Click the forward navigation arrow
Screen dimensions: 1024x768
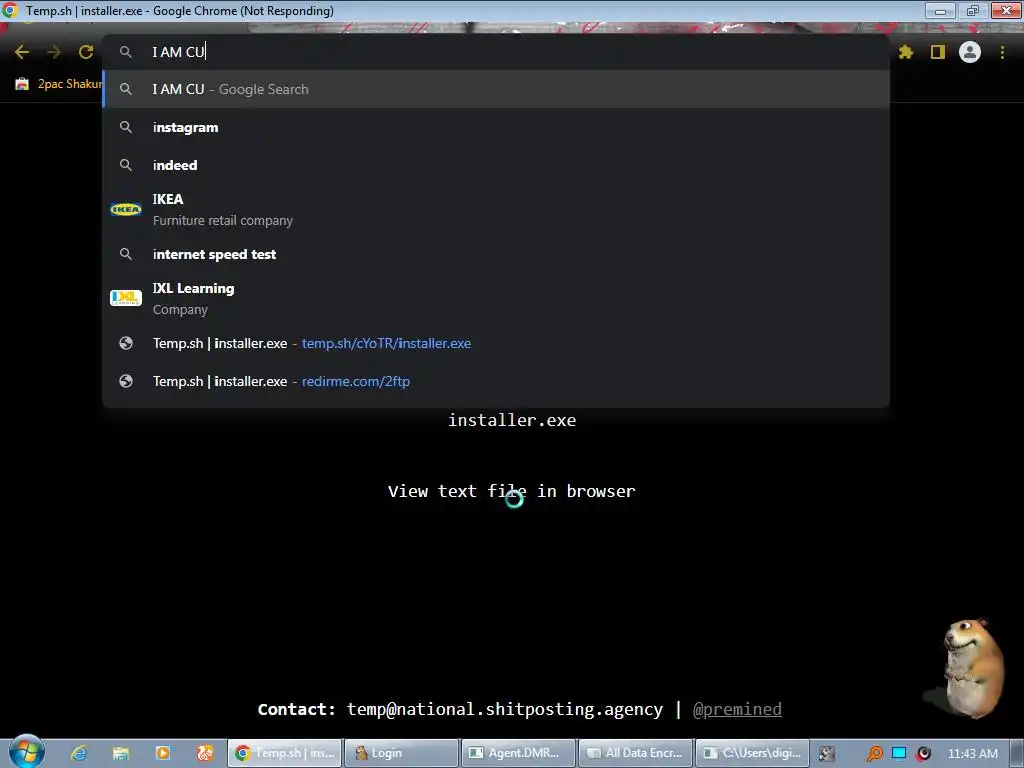pos(54,52)
